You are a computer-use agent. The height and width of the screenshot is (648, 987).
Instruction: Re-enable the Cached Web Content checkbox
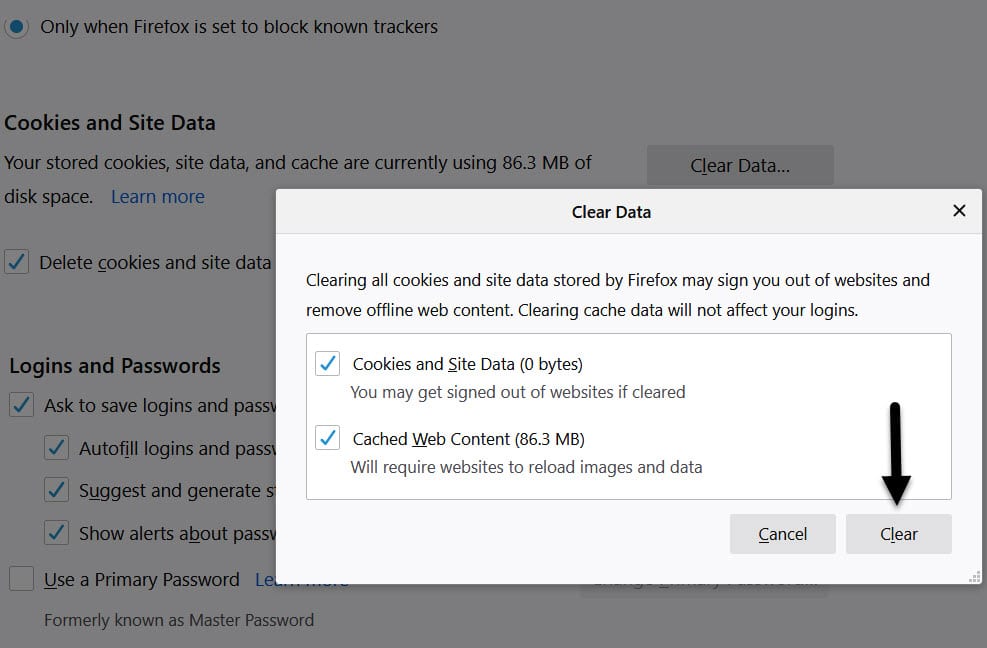pyautogui.click(x=327, y=438)
